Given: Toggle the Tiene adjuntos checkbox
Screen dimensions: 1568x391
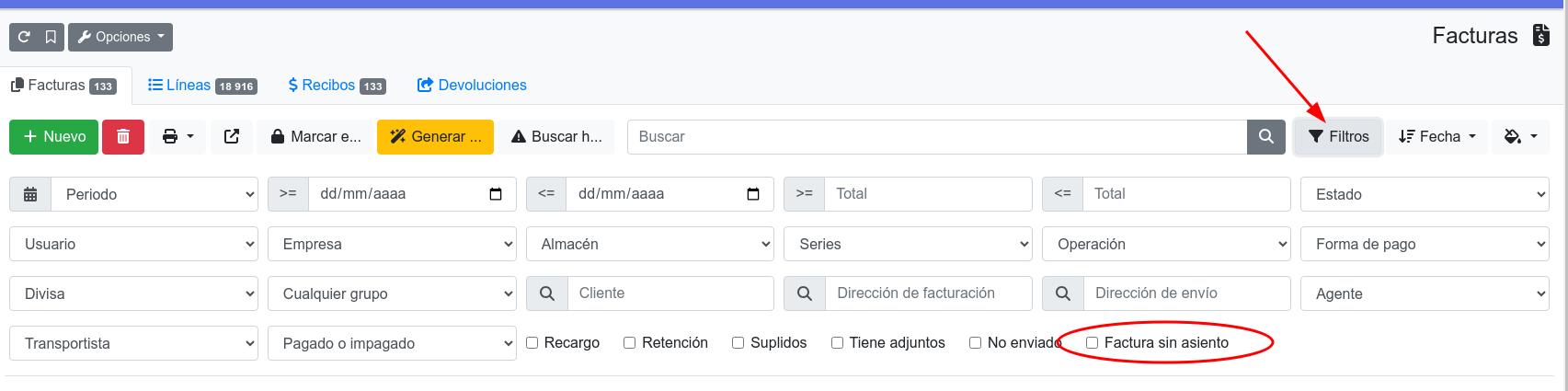Looking at the screenshot, I should [x=838, y=343].
